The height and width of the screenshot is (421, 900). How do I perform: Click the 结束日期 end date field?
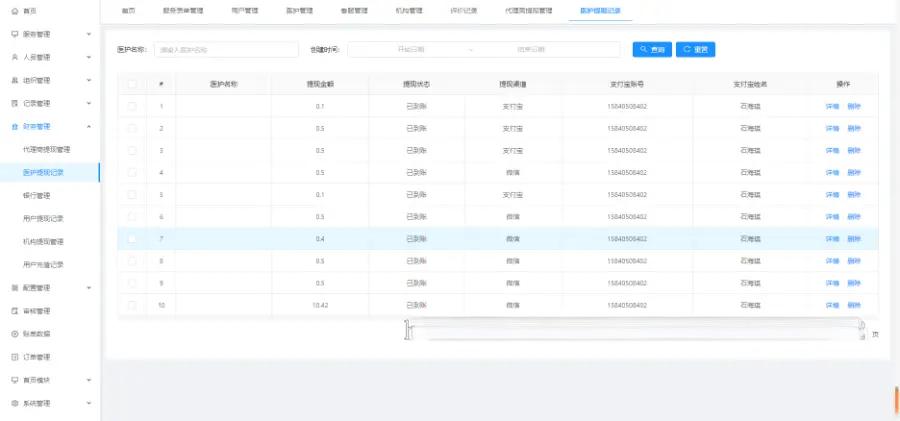click(530, 49)
